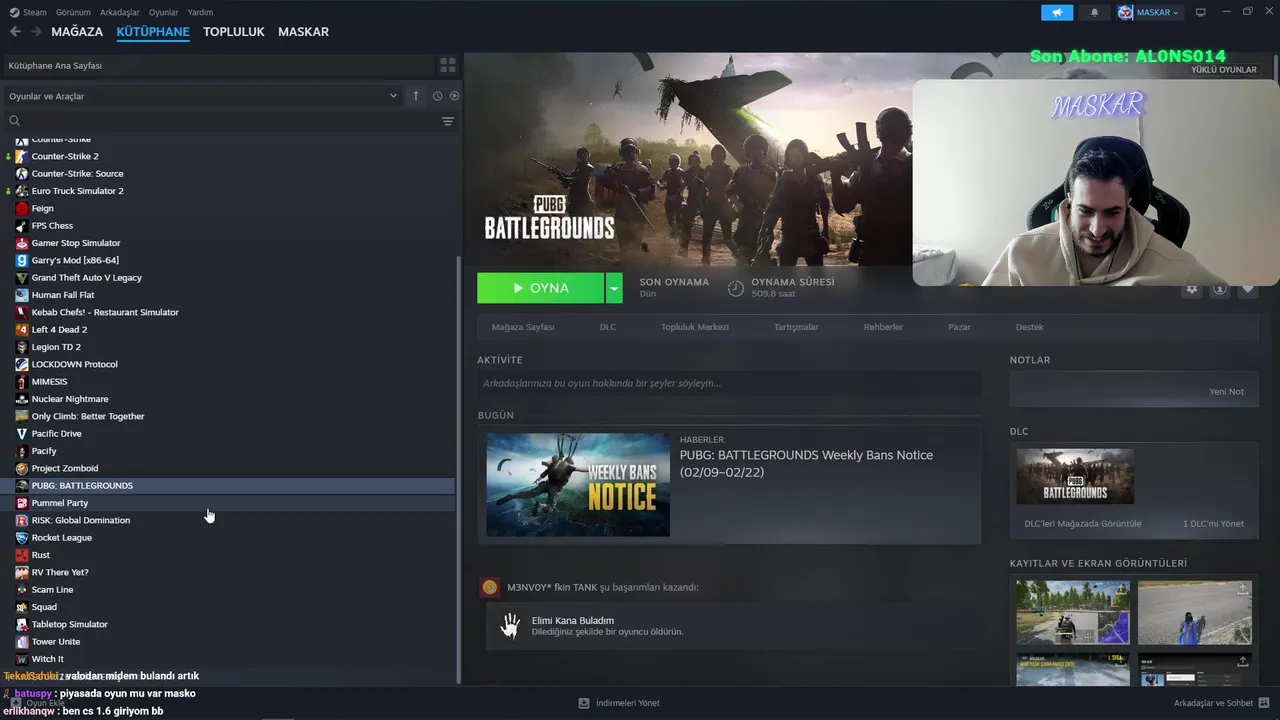Click Yeni Not button in notes
This screenshot has width=1280, height=720.
pos(1227,392)
